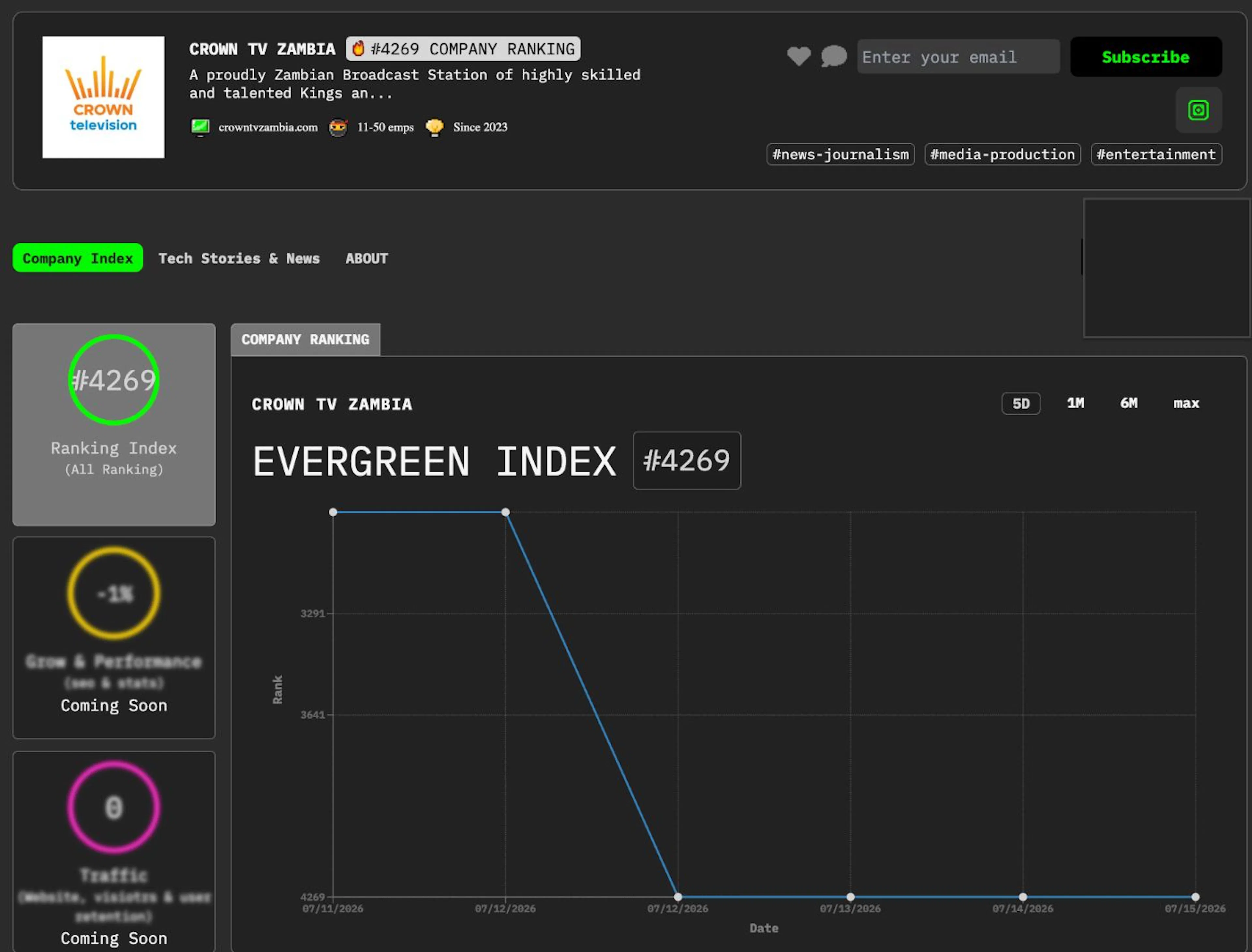Click the website monitor icon
This screenshot has width=1252, height=952.
[200, 127]
